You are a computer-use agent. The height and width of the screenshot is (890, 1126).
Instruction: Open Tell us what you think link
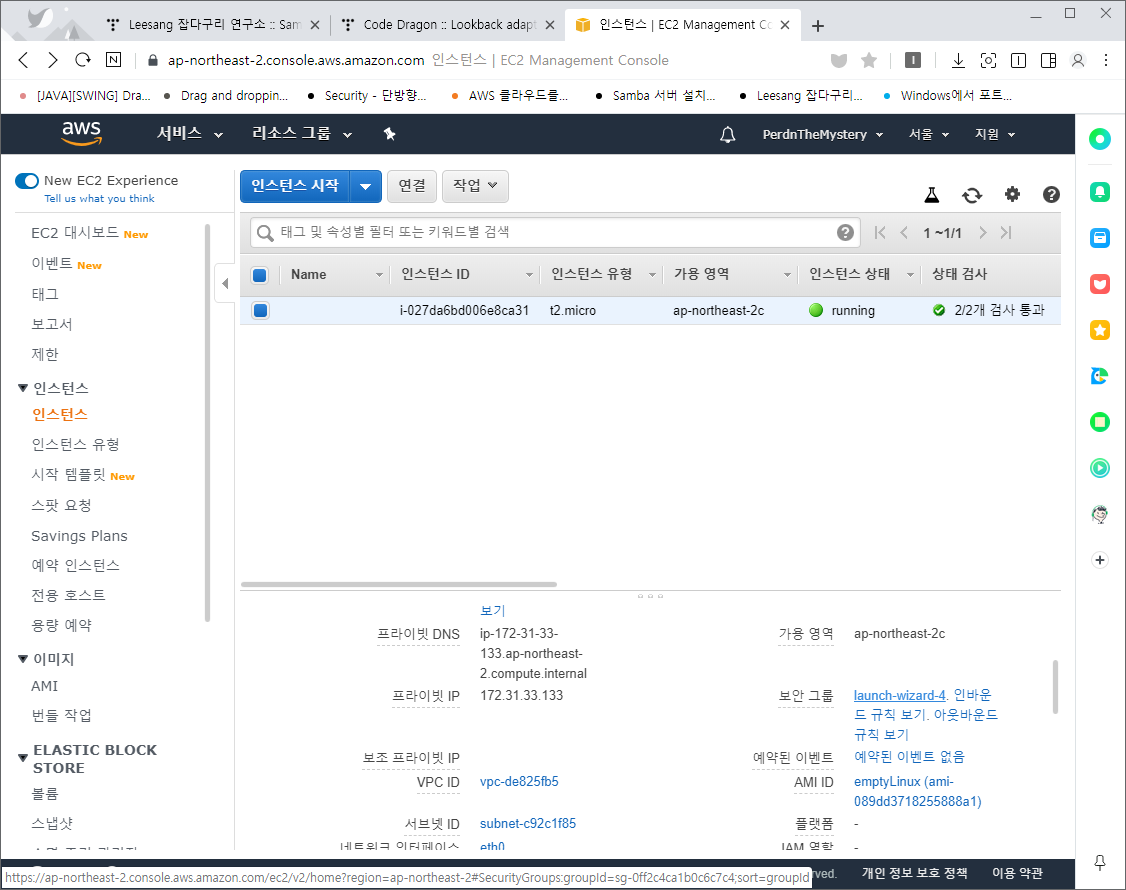click(x=99, y=198)
